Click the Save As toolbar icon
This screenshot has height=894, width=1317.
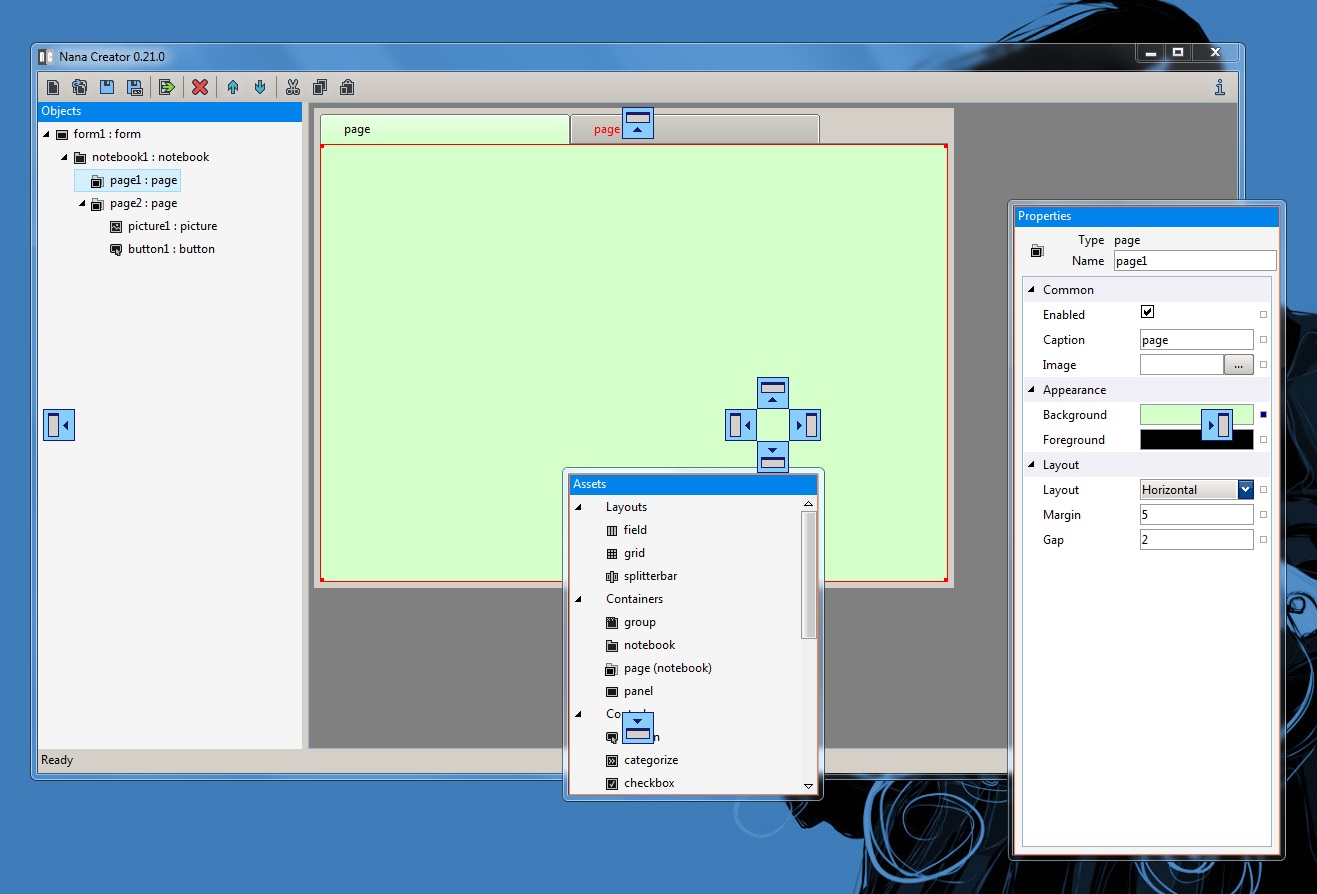coord(134,87)
